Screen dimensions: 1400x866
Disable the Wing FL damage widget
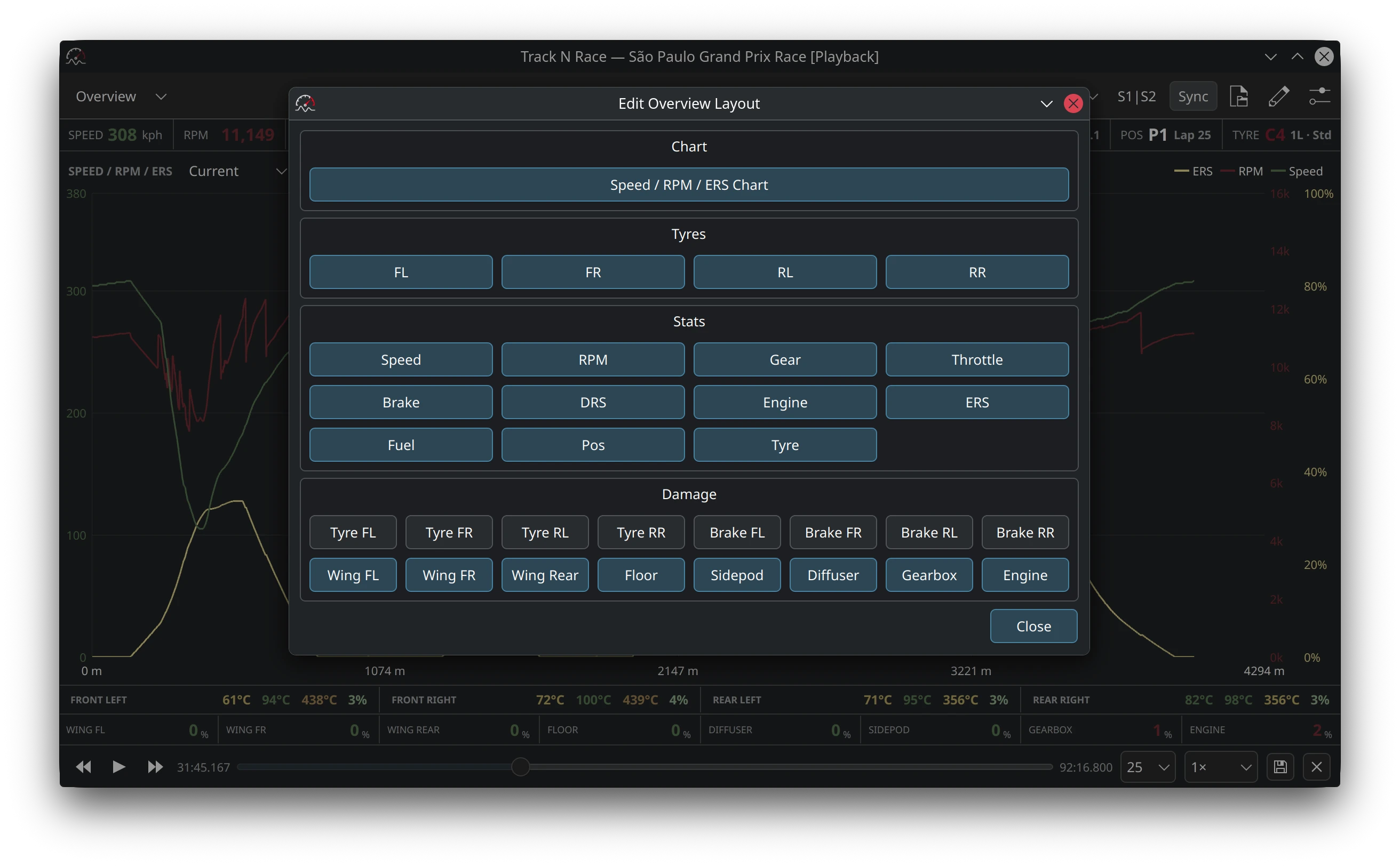[353, 574]
